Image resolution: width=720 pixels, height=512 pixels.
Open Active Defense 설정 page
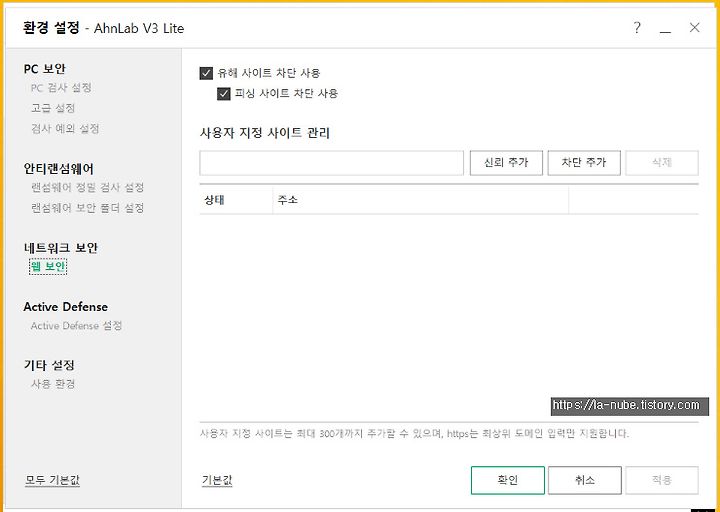76,326
